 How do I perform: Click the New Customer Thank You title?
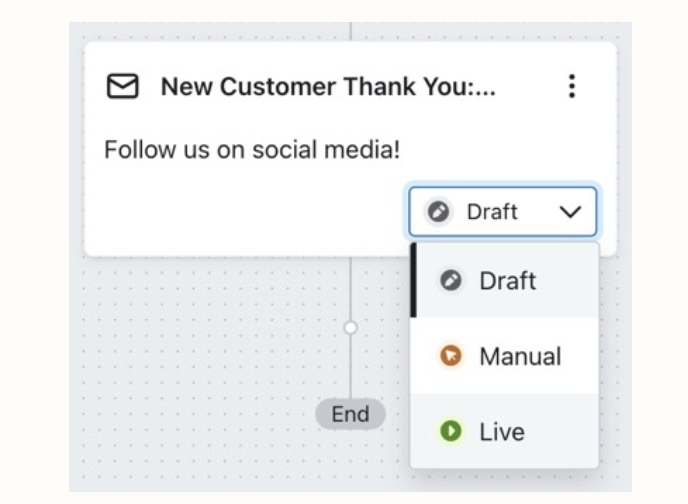pos(328,87)
